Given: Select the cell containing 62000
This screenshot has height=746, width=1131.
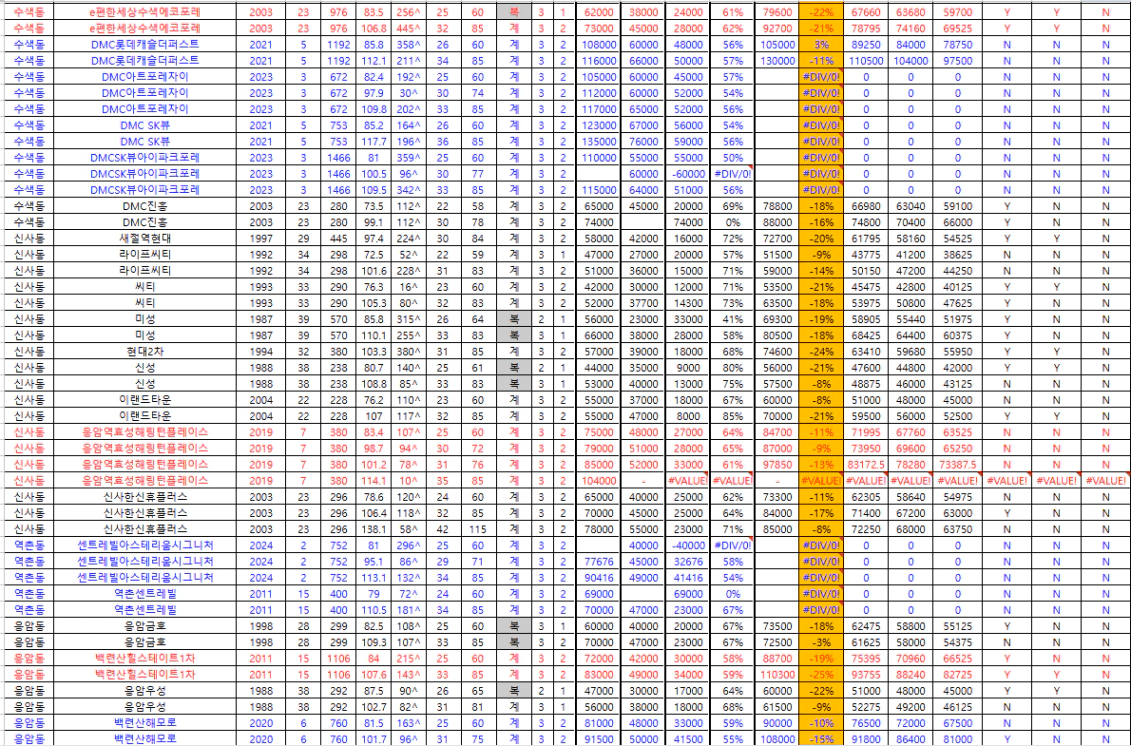Looking at the screenshot, I should pyautogui.click(x=599, y=12).
